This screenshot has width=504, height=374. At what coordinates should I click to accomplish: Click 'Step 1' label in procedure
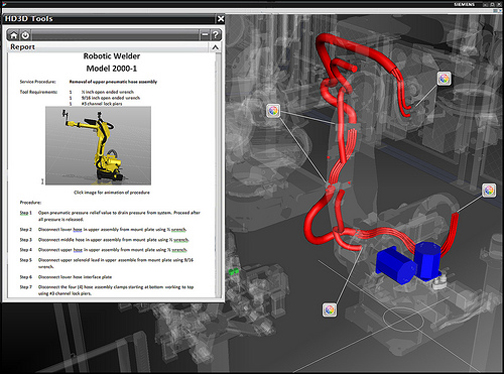[26, 213]
